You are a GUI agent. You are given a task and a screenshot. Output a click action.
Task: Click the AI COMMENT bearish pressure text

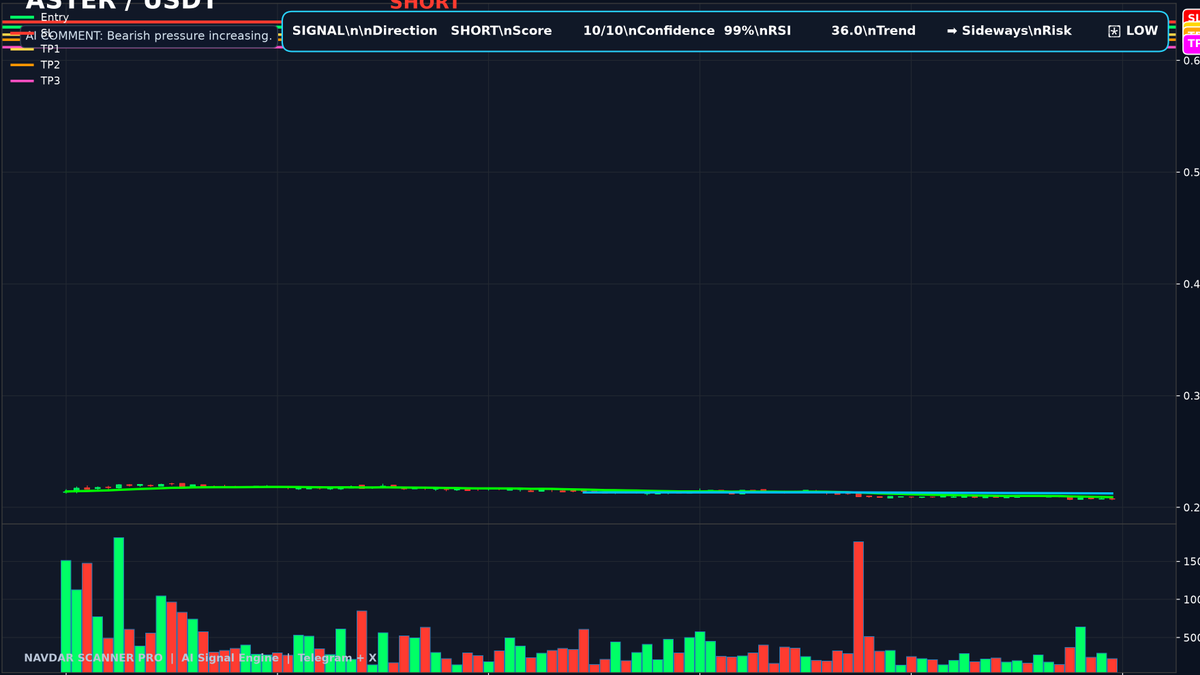149,36
